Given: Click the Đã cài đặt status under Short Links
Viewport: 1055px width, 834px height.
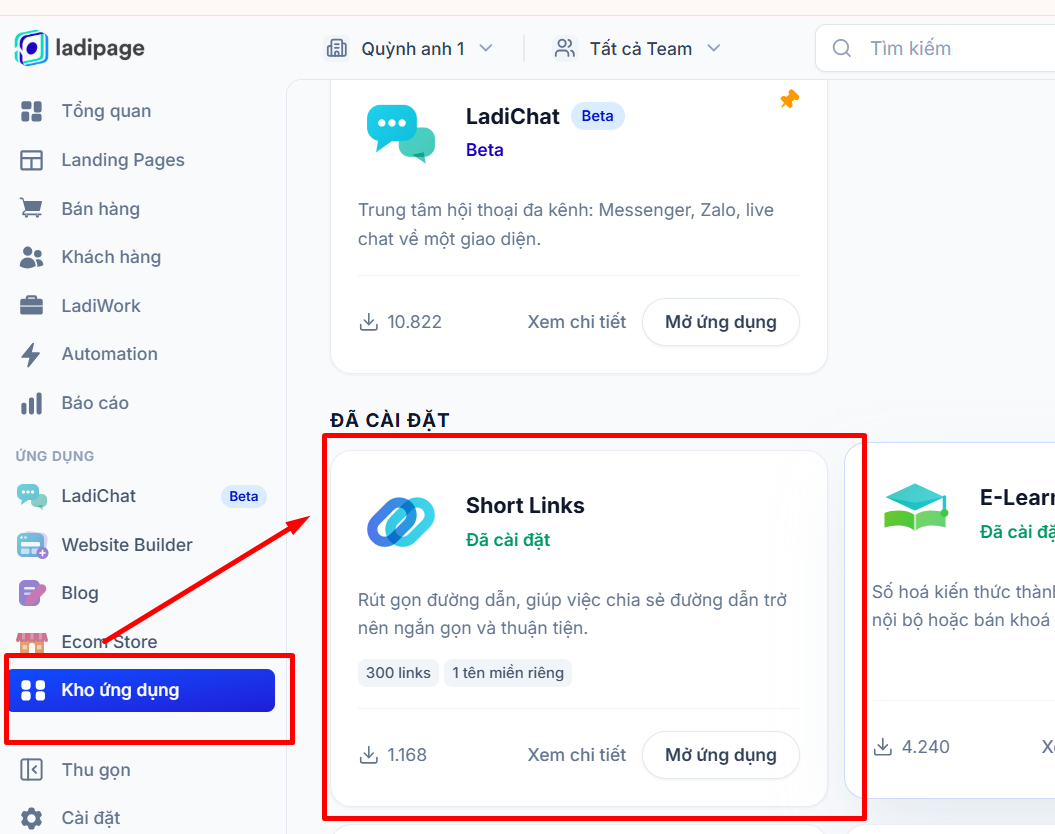Looking at the screenshot, I should pos(508,540).
